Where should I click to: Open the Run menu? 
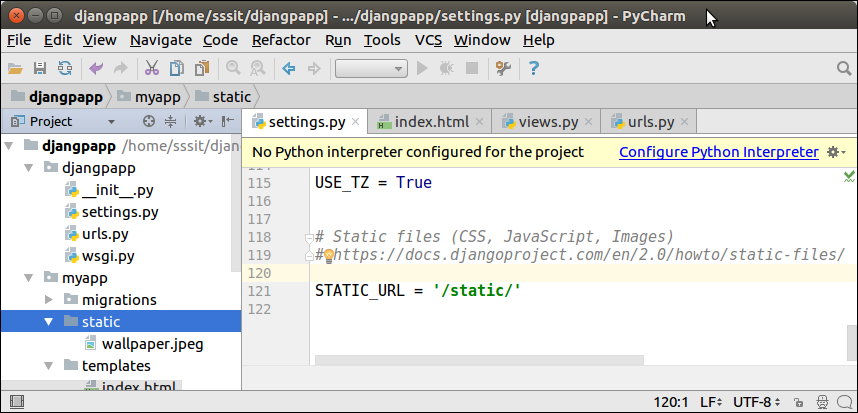point(338,40)
